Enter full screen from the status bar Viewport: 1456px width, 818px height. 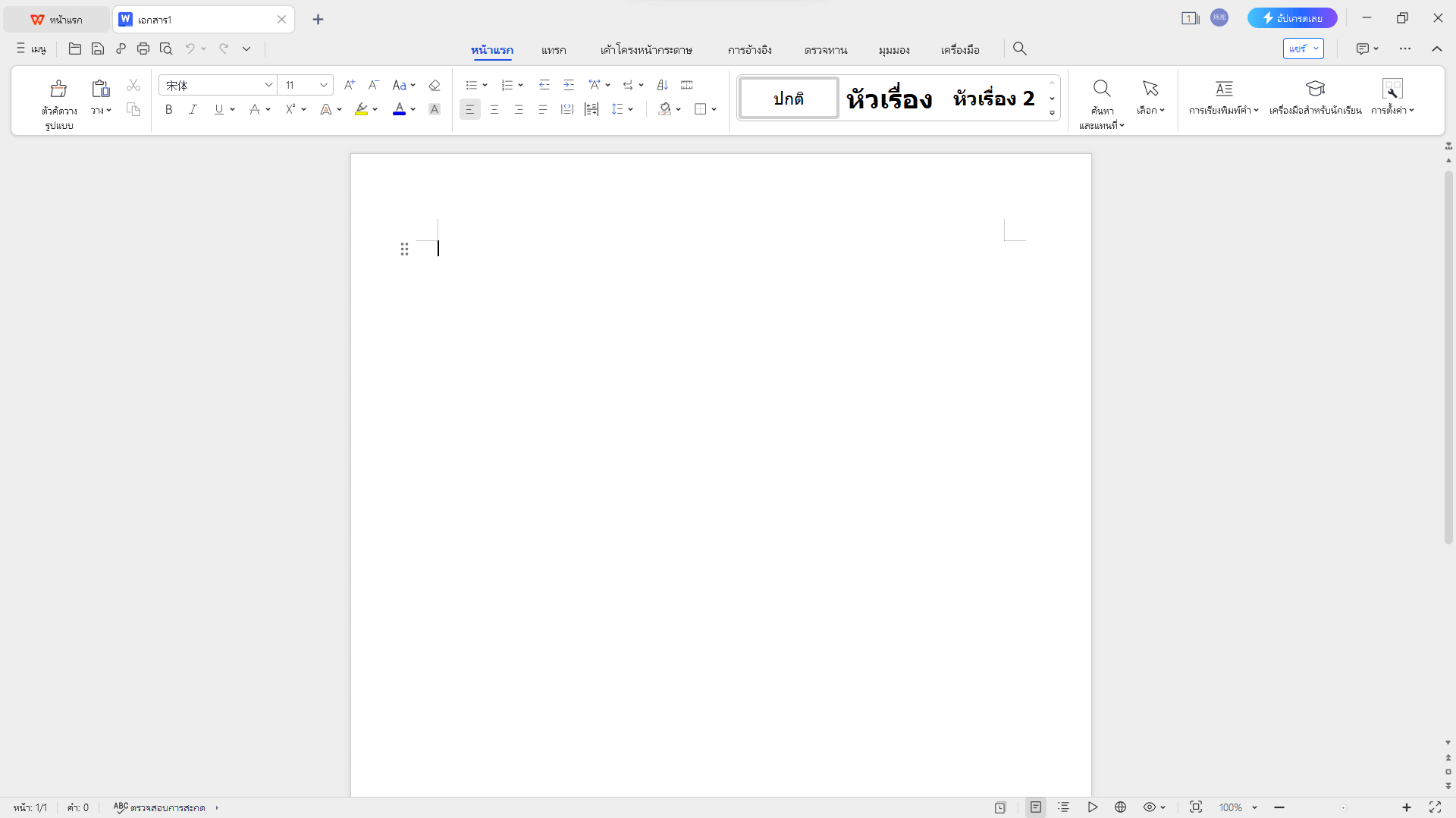click(x=1436, y=807)
